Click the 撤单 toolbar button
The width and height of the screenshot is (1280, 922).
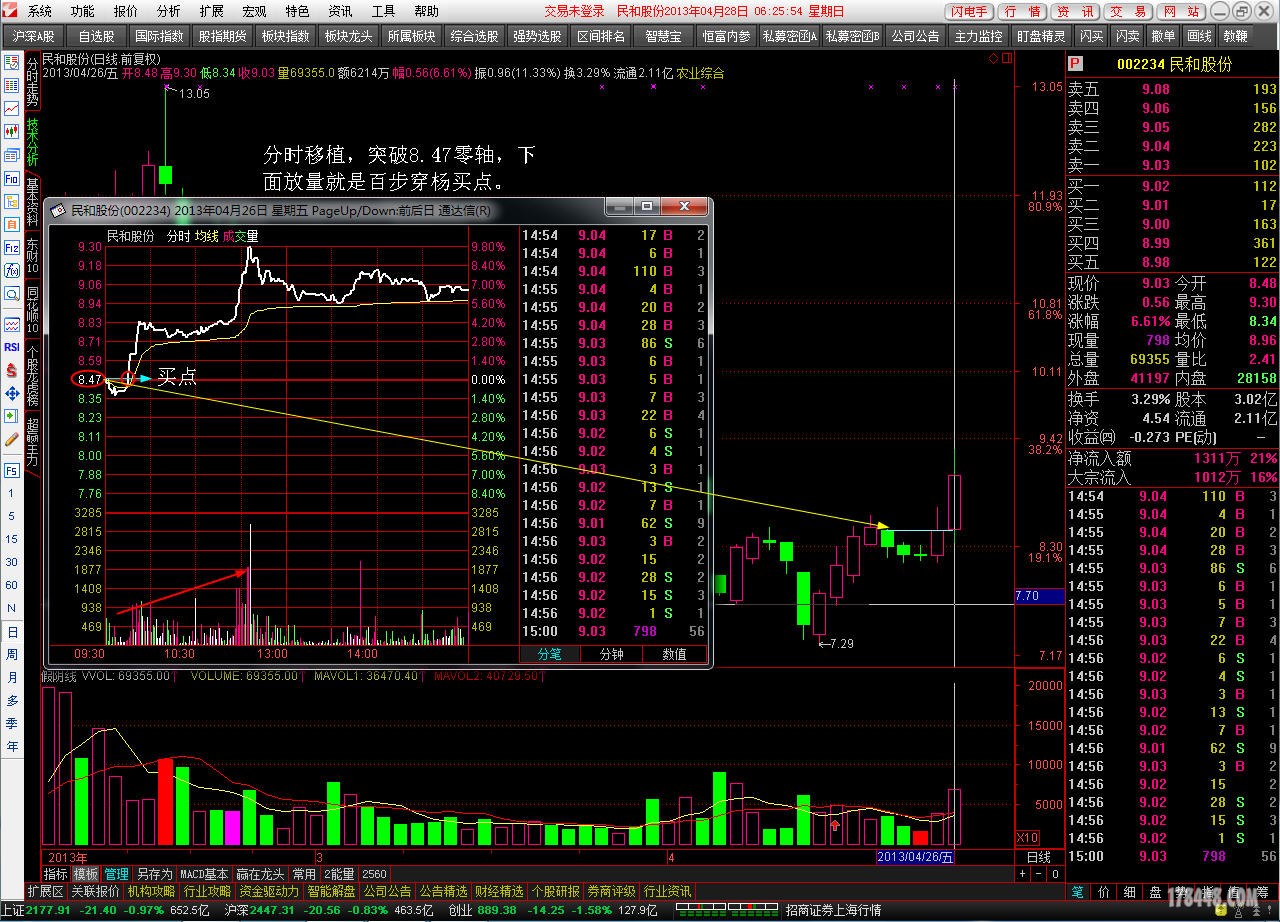tap(1162, 35)
